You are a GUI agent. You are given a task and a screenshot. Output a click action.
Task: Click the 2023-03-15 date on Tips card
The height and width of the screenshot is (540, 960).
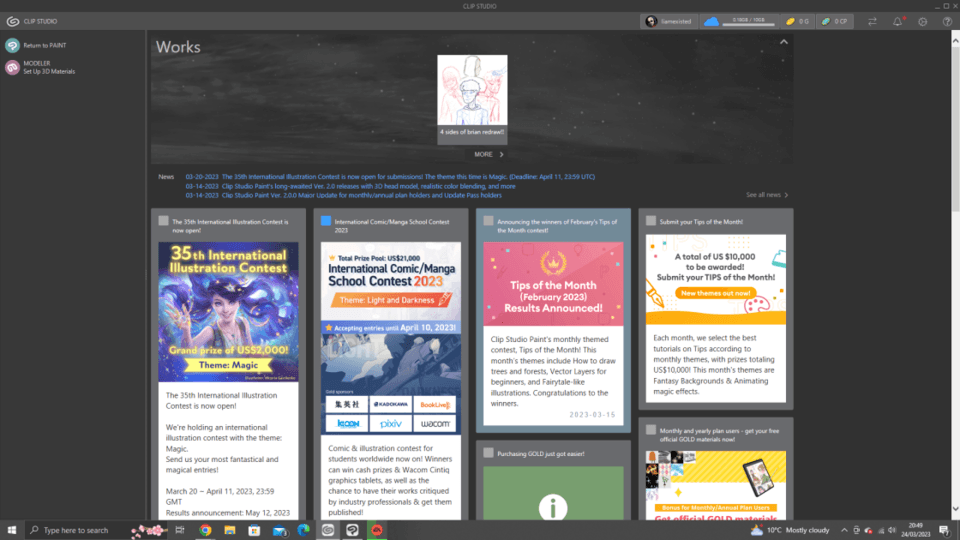pos(592,414)
